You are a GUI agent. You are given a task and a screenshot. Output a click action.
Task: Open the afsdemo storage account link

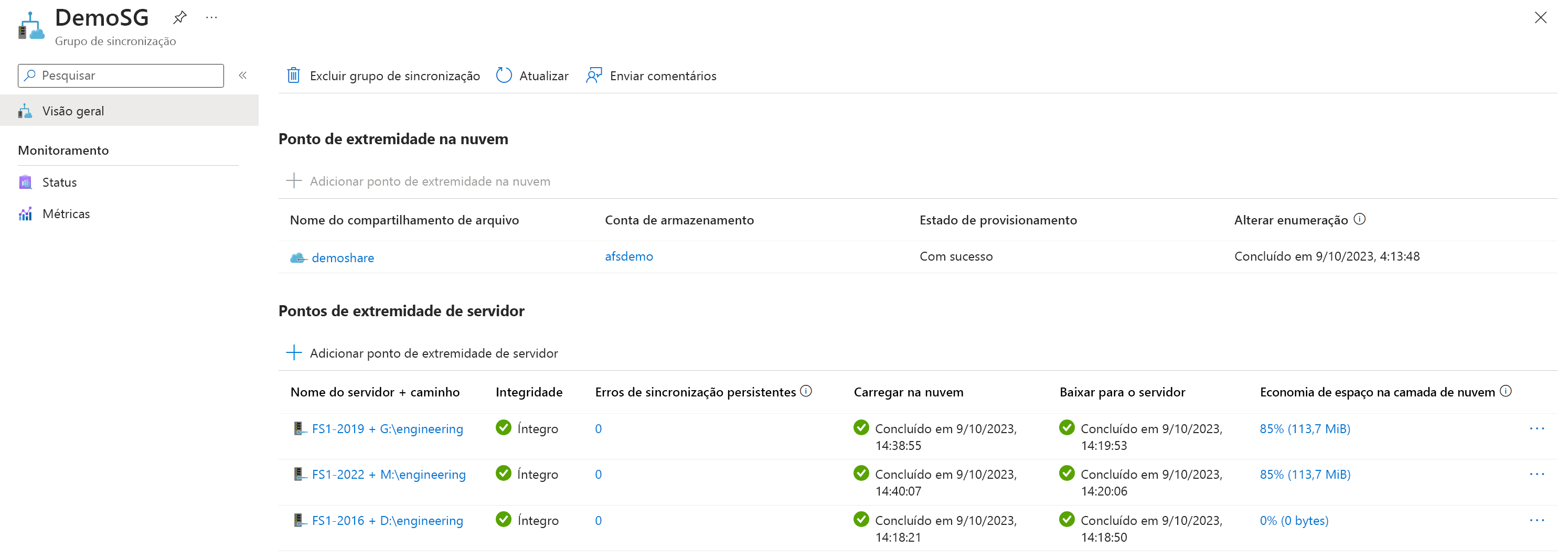pos(629,256)
